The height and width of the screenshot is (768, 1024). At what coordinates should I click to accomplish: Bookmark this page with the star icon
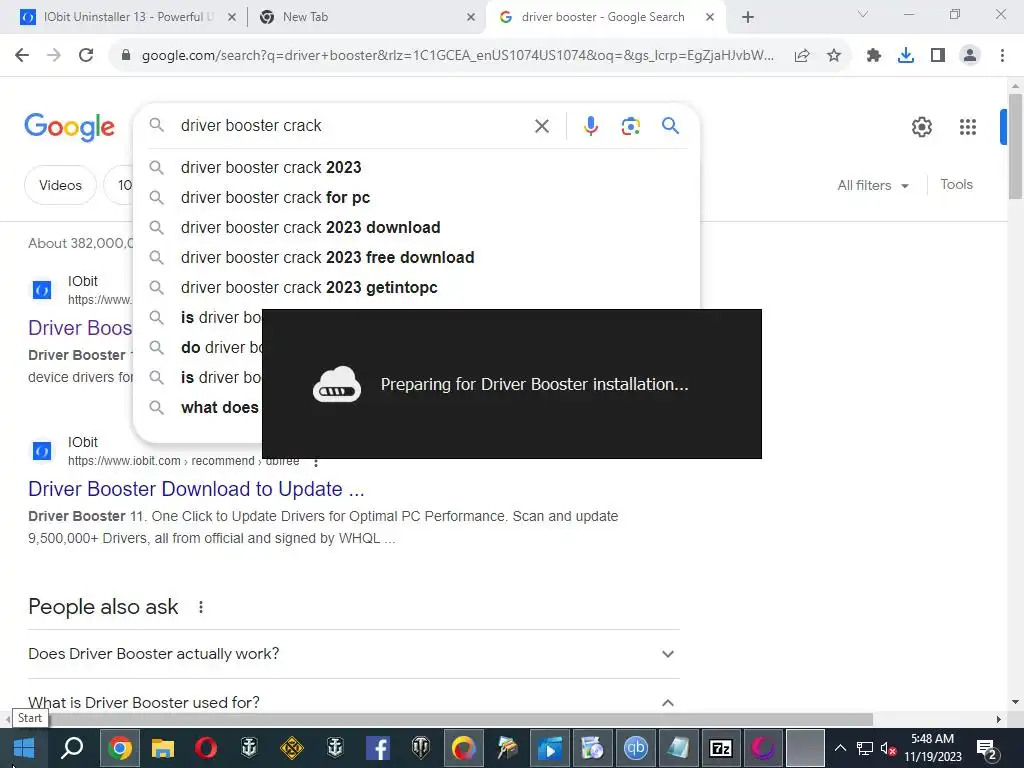tap(834, 56)
